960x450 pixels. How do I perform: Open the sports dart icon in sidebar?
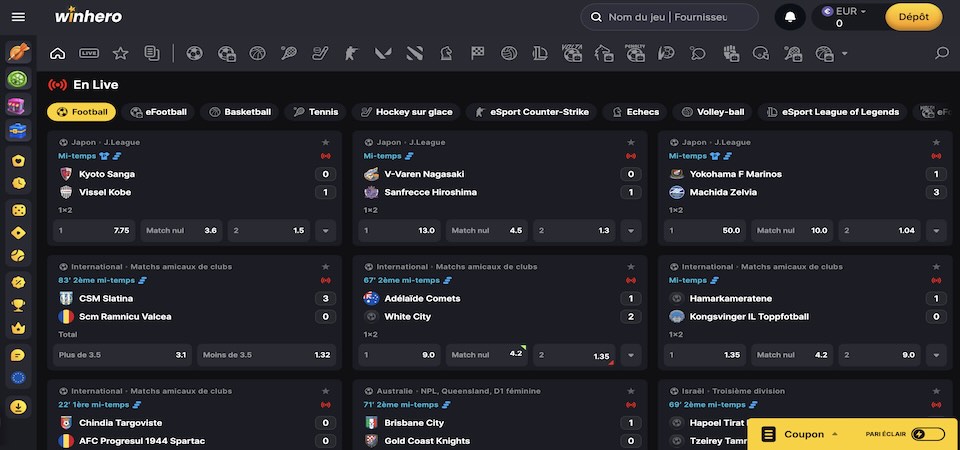click(x=18, y=53)
